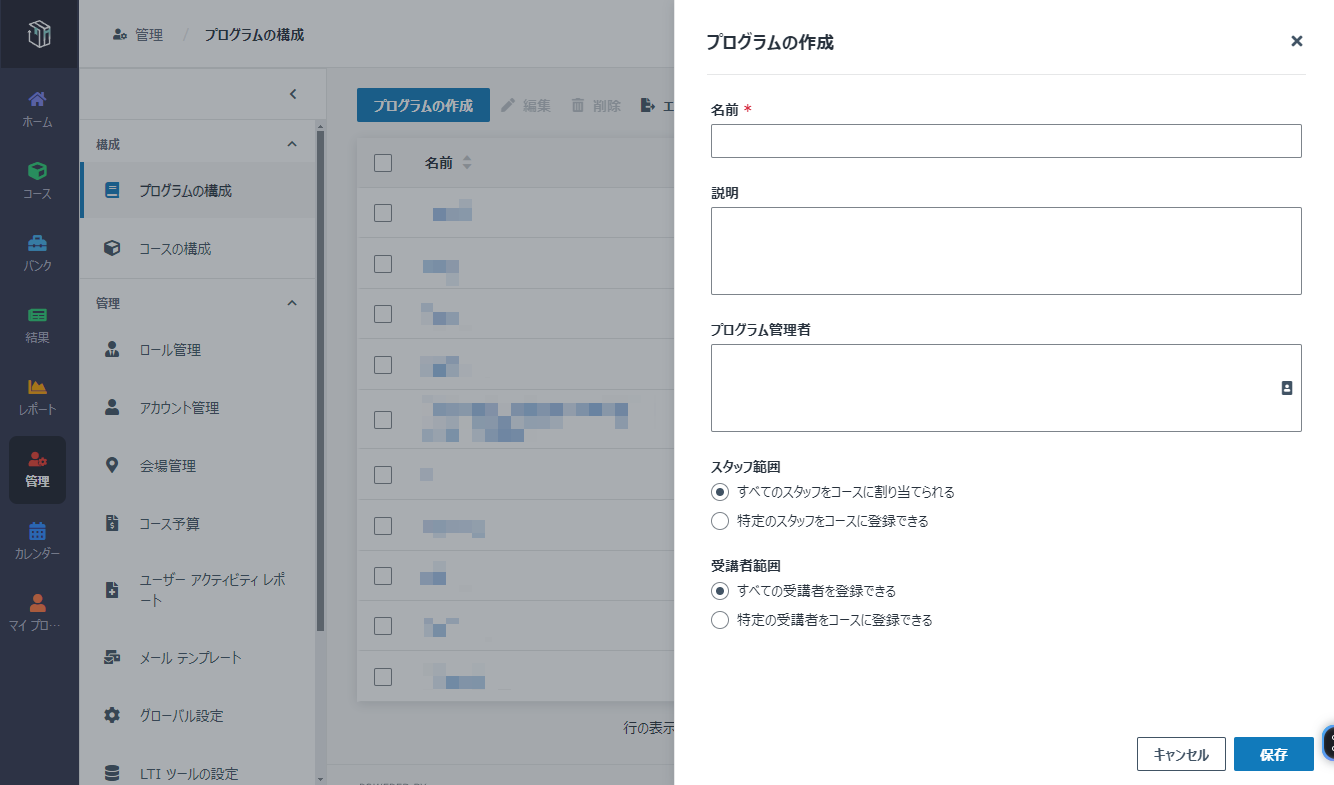Click the プログラムの作成 button
Viewport: 1334px width, 785px height.
423,105
